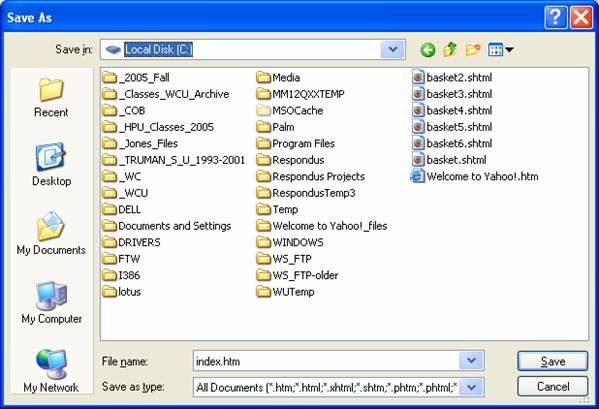Expand the Save in location dropdown
599x409 pixels.
pos(393,49)
